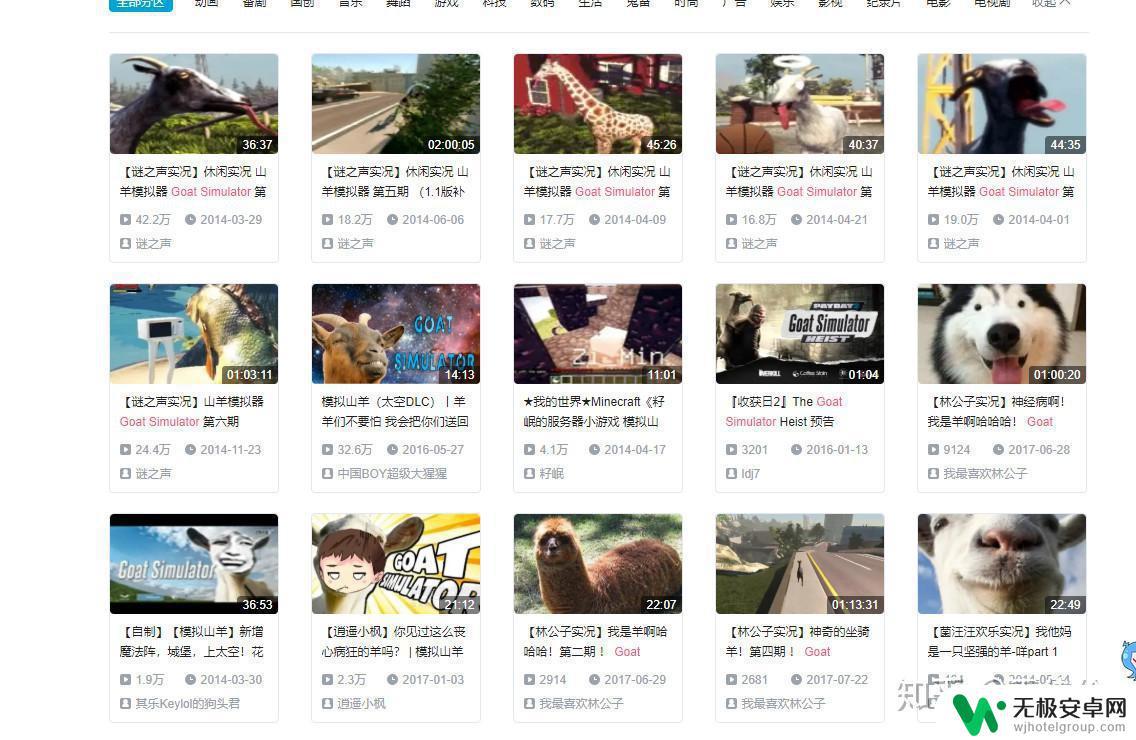1136x740 pixels.
Task: Open the thumbnail with duration 01:03:11
Action: (193, 334)
